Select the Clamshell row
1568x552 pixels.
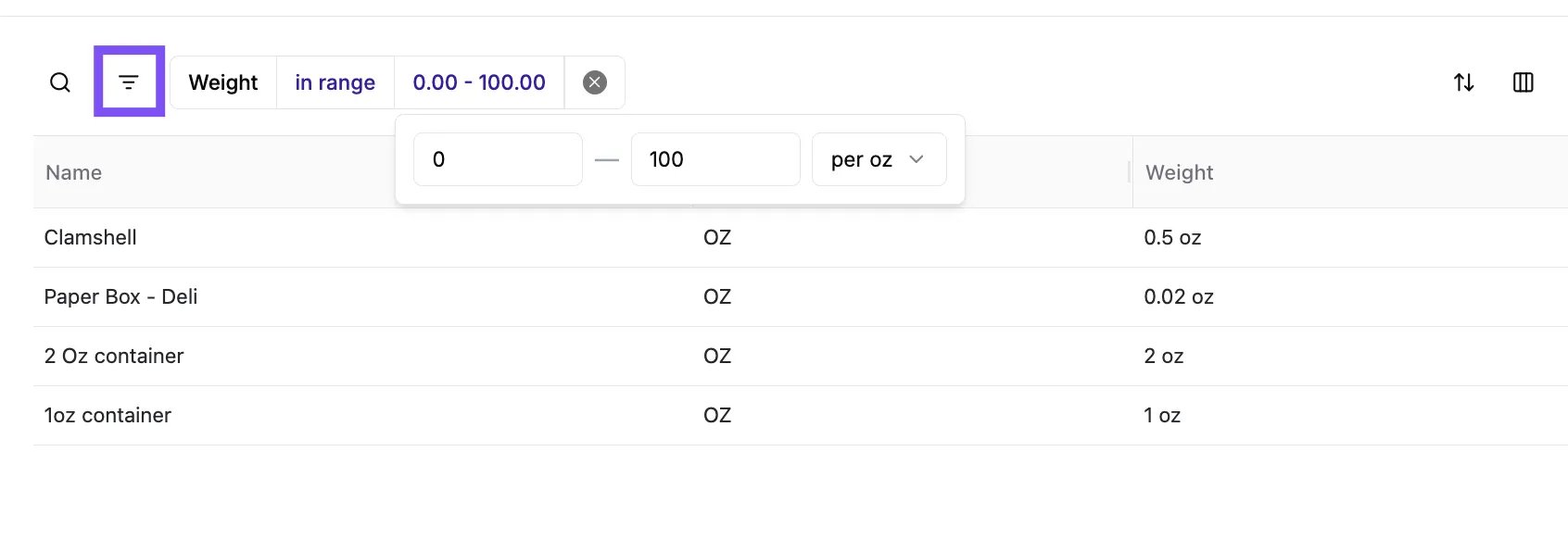(x=801, y=238)
